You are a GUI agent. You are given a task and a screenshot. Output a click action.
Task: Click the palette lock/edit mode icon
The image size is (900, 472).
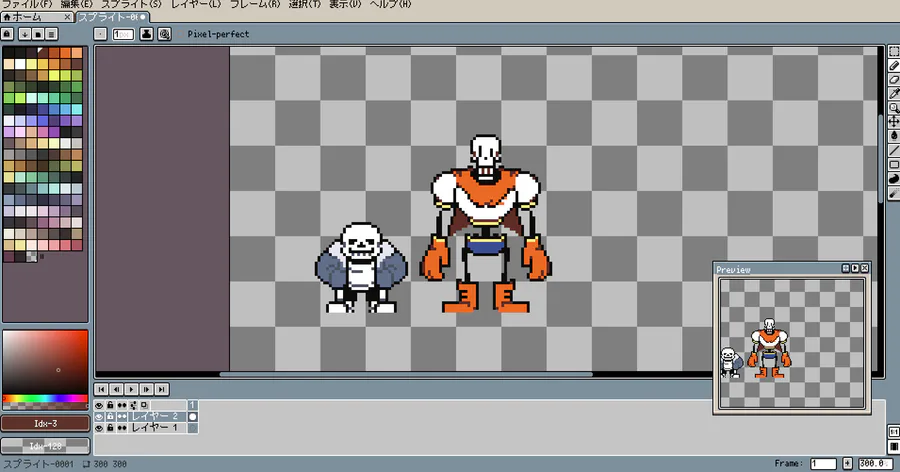7,34
